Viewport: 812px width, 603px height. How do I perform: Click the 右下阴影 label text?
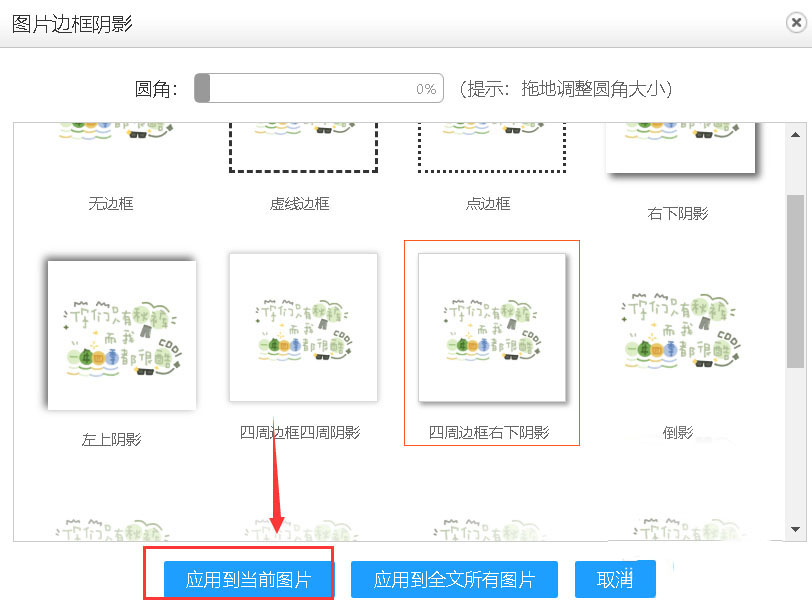click(x=678, y=213)
